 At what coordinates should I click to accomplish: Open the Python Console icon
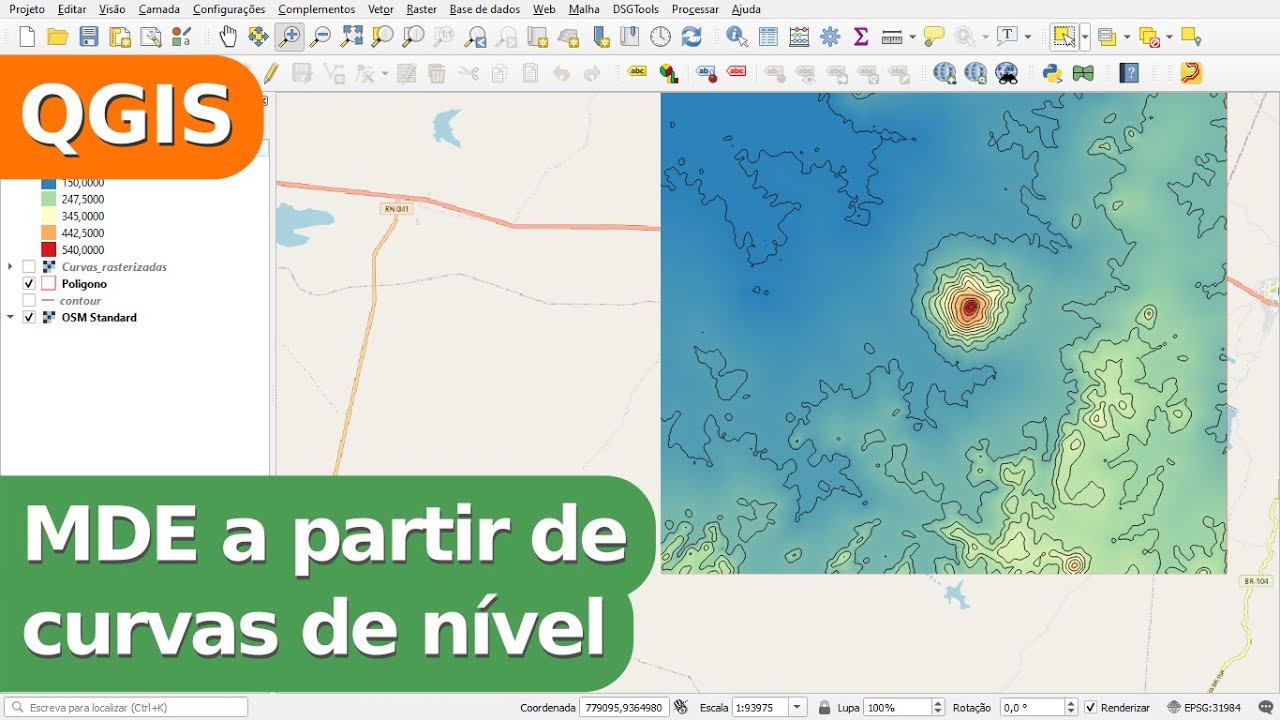pos(1052,73)
